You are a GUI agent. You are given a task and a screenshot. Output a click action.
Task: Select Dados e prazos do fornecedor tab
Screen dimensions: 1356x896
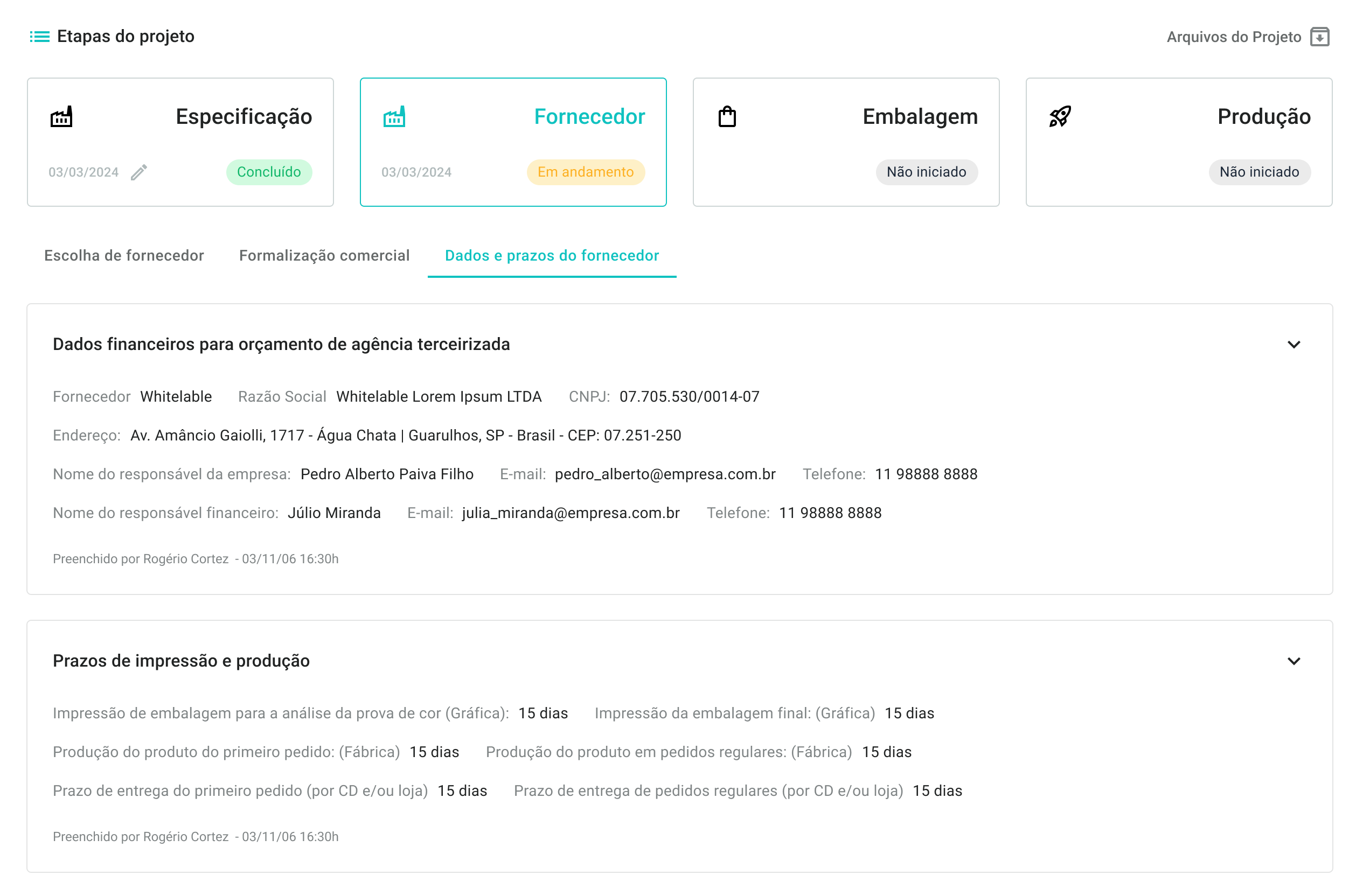coord(552,255)
